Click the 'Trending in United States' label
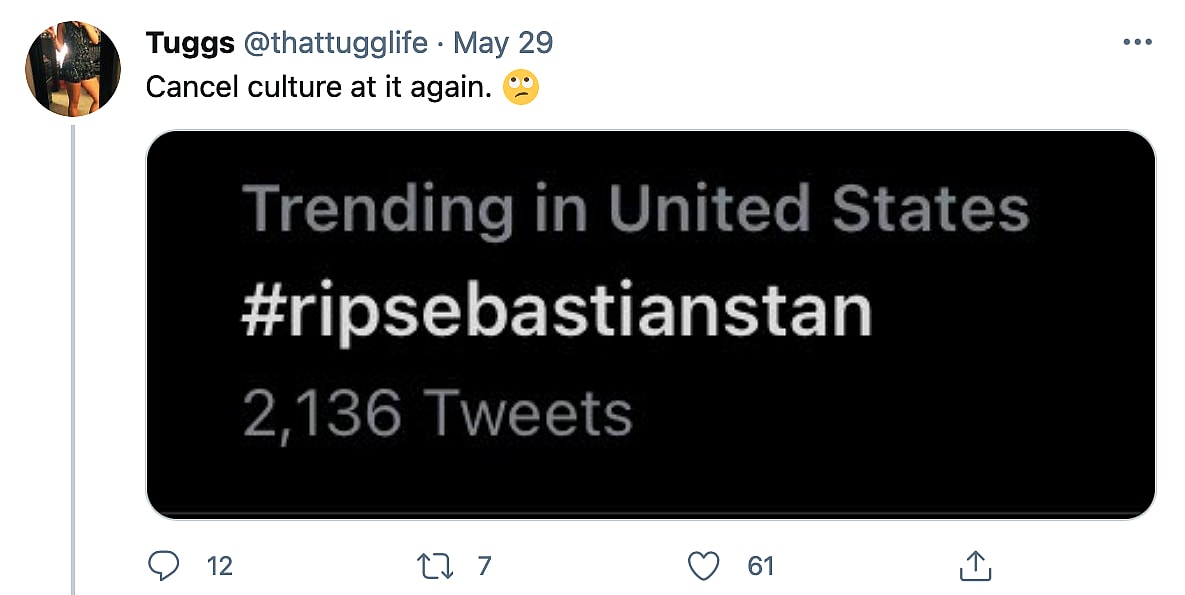The width and height of the screenshot is (1185, 595). (636, 210)
